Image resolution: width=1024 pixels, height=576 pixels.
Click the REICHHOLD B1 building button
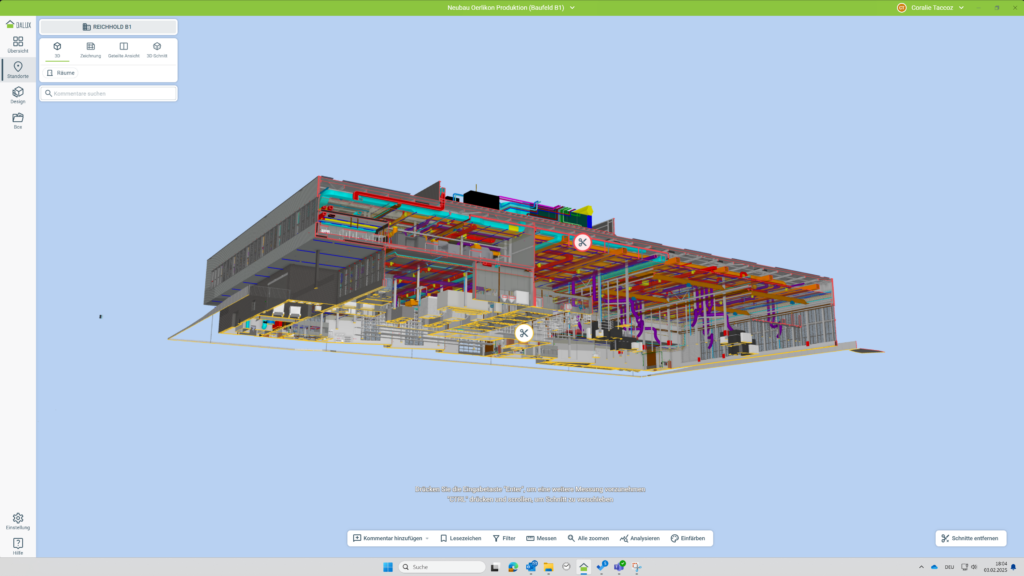[108, 27]
